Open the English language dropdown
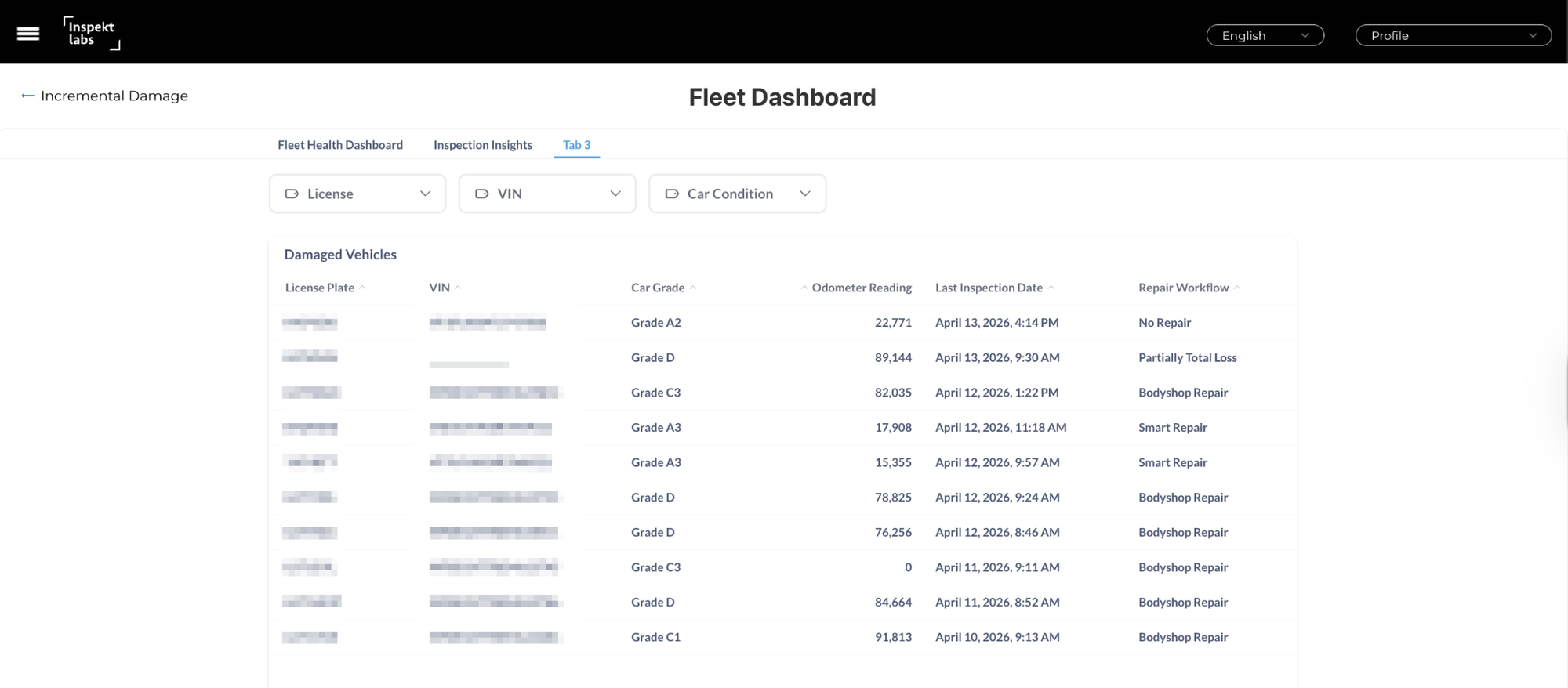The width and height of the screenshot is (1568, 688). pyautogui.click(x=1265, y=35)
